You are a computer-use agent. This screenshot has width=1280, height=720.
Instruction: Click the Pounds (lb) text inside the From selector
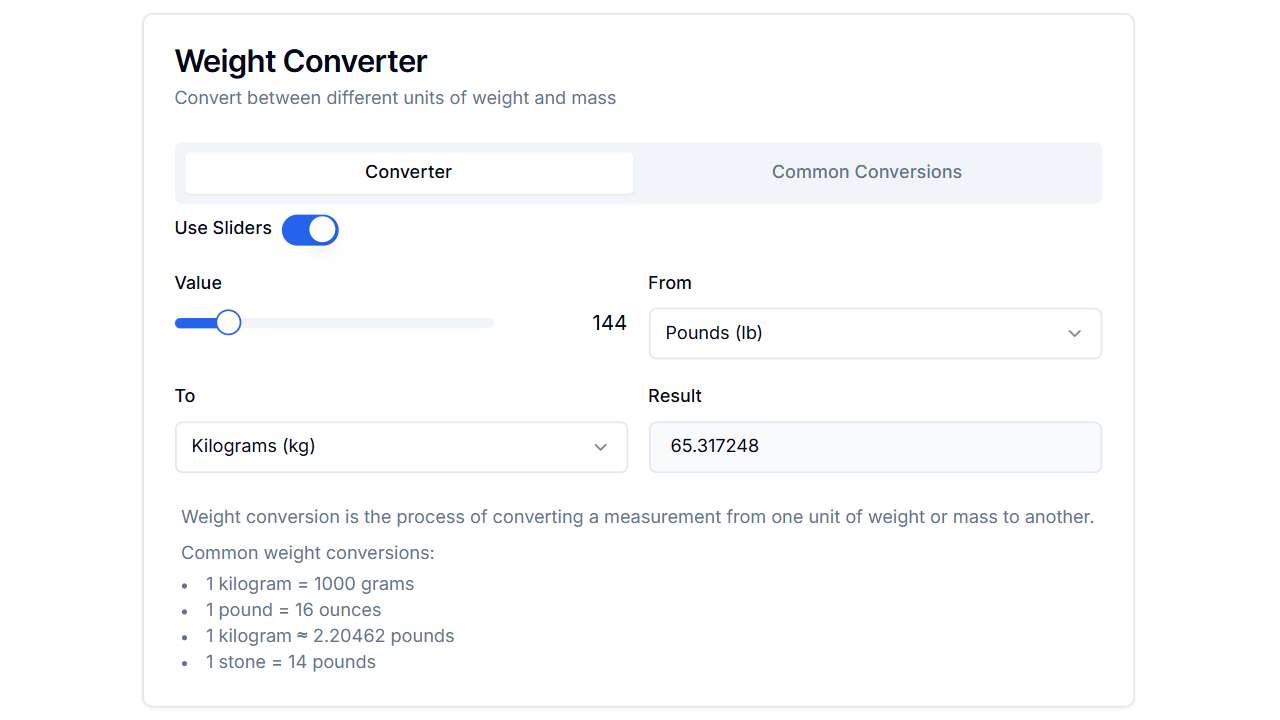[713, 333]
